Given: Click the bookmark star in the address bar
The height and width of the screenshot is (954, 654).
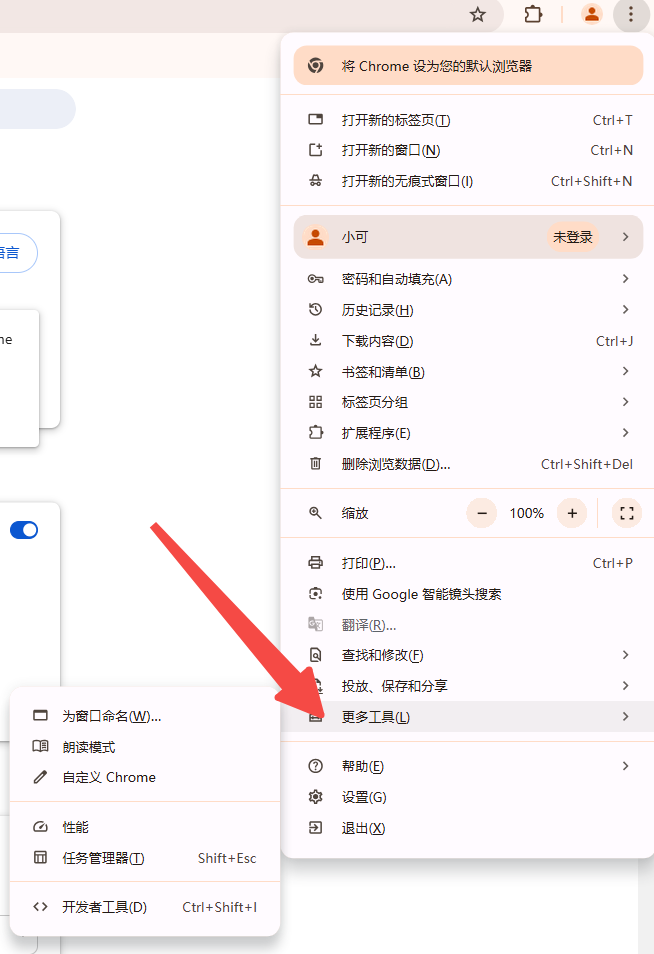Looking at the screenshot, I should [478, 15].
